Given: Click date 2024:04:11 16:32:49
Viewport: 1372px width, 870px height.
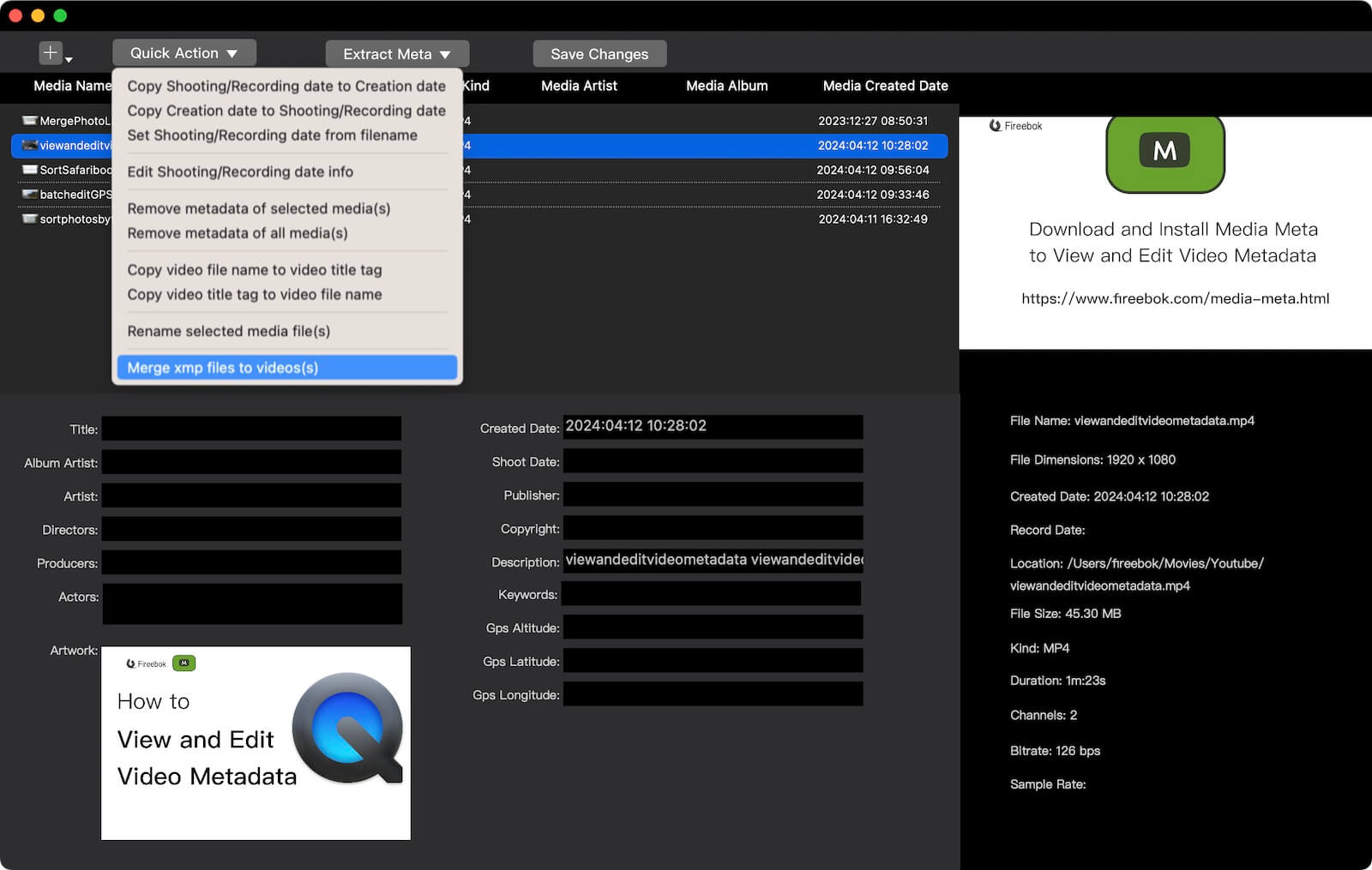Looking at the screenshot, I should pos(873,219).
